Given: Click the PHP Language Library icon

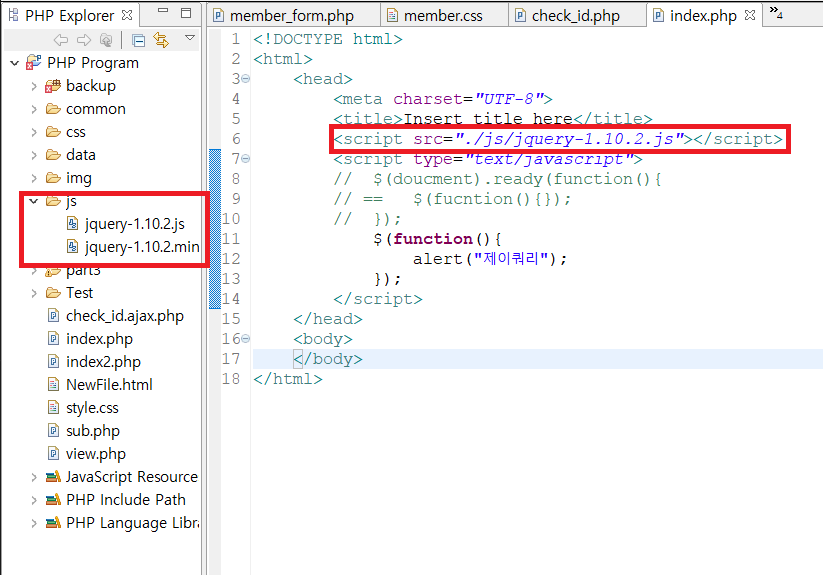Looking at the screenshot, I should pyautogui.click(x=53, y=523).
